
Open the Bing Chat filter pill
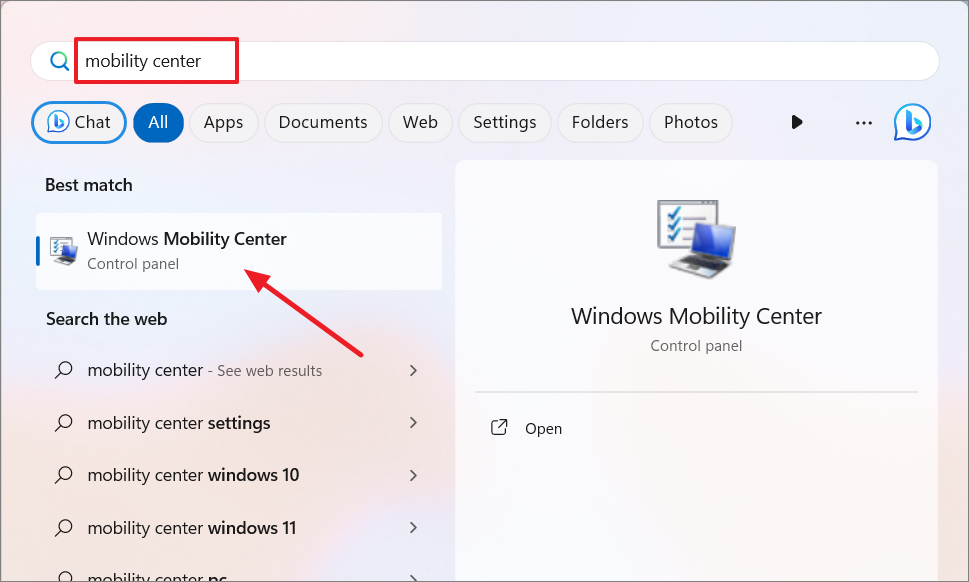[79, 122]
